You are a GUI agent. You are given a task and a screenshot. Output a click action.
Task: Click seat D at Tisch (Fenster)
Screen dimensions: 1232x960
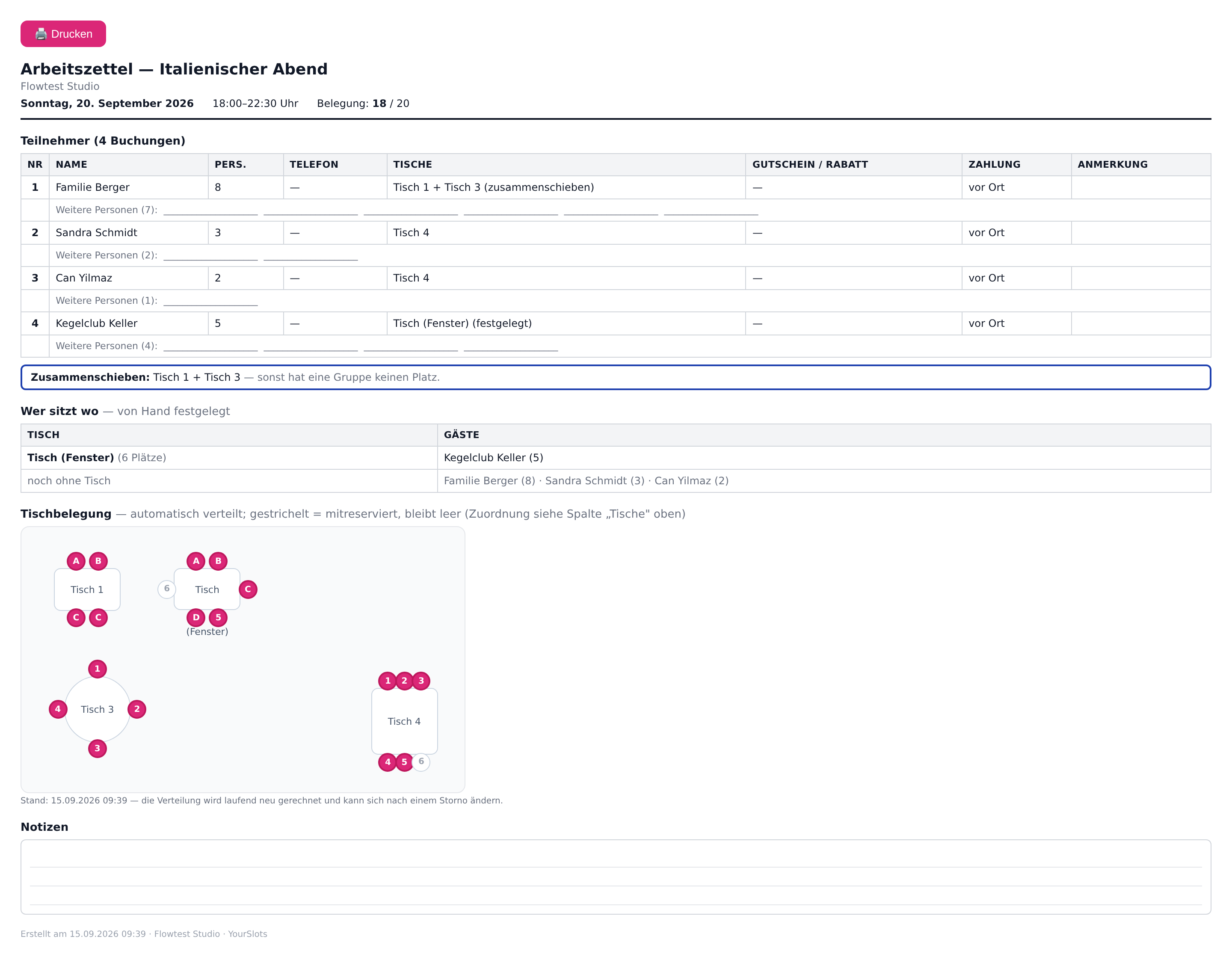click(196, 617)
